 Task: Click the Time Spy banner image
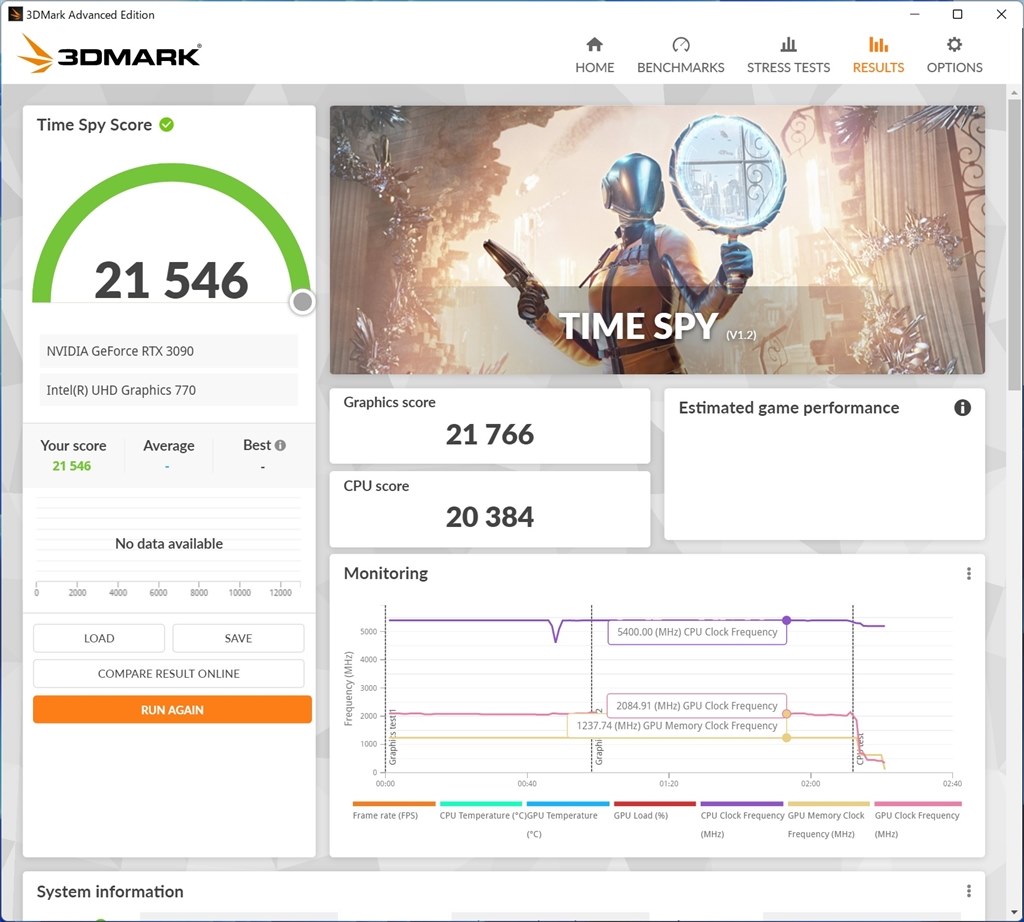pyautogui.click(x=657, y=240)
